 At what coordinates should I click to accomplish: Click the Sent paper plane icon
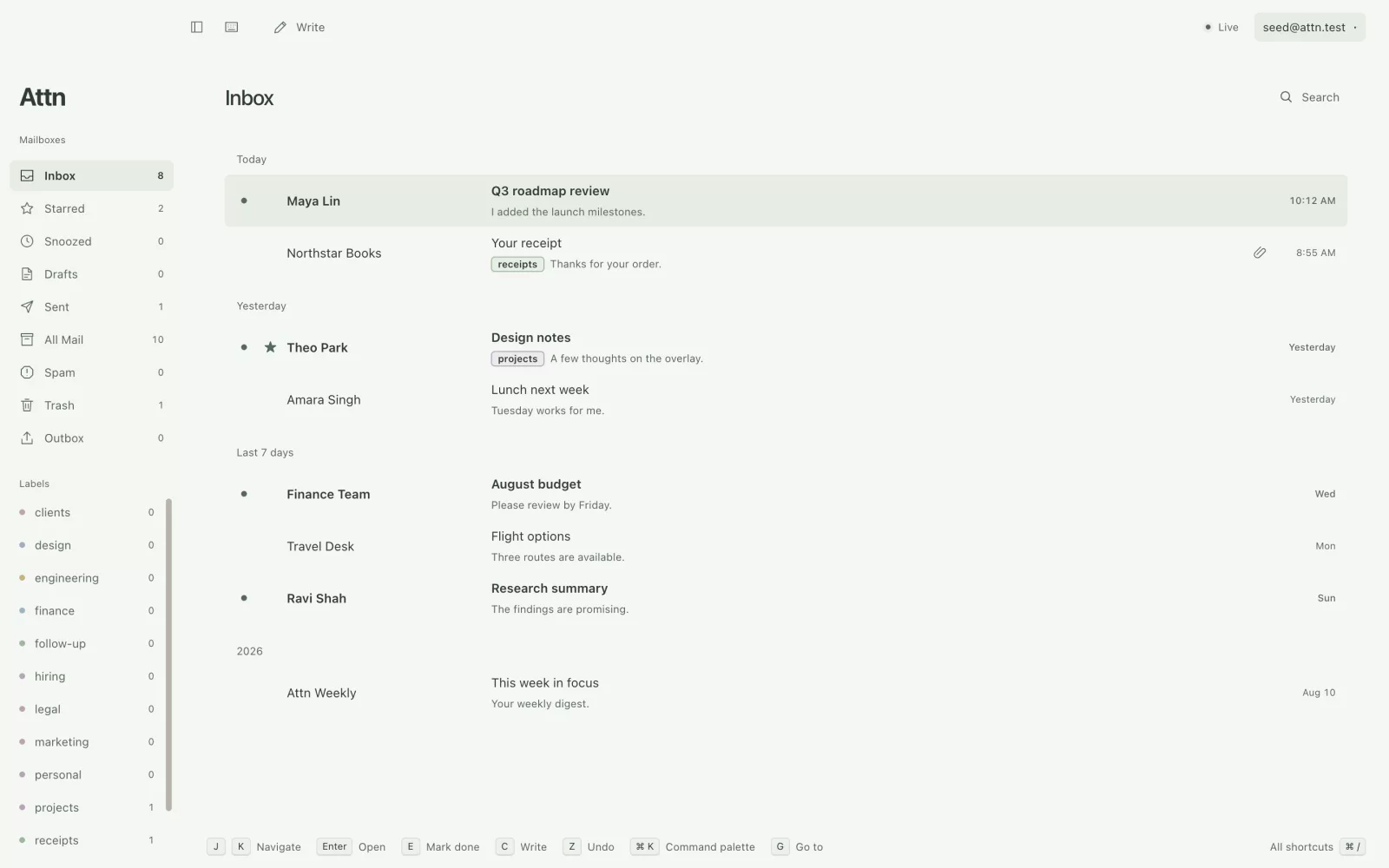tap(27, 307)
